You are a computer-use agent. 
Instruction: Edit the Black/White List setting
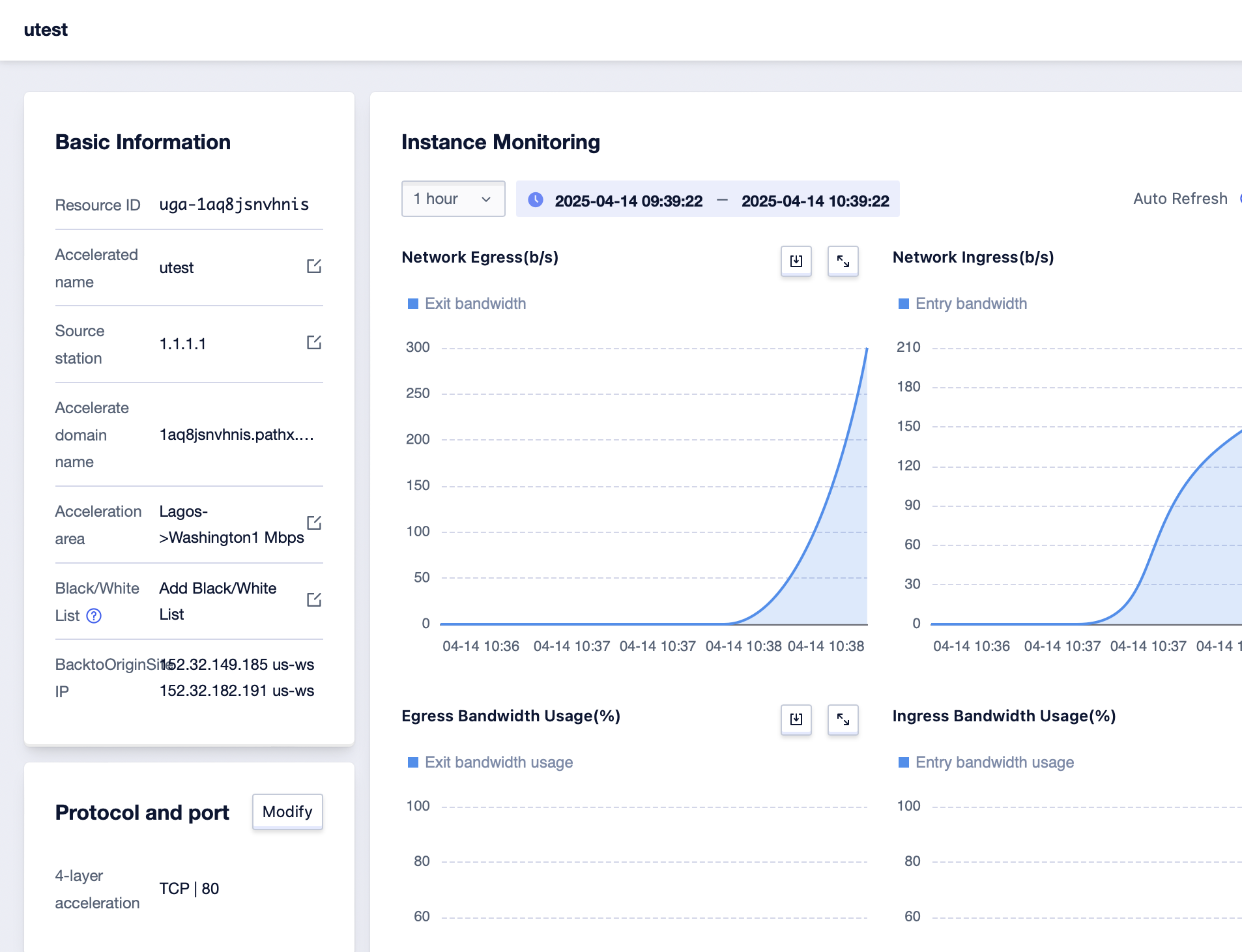[314, 599]
